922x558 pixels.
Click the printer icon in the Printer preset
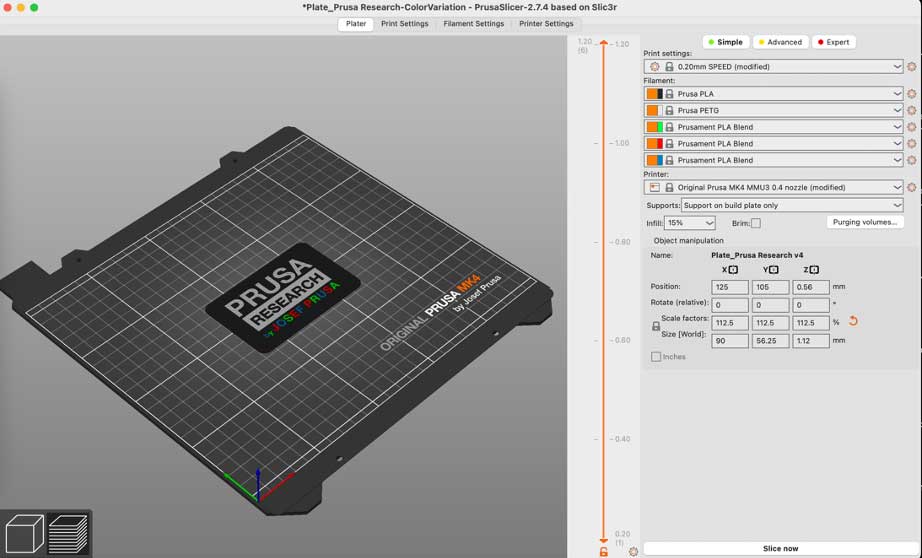pos(654,187)
